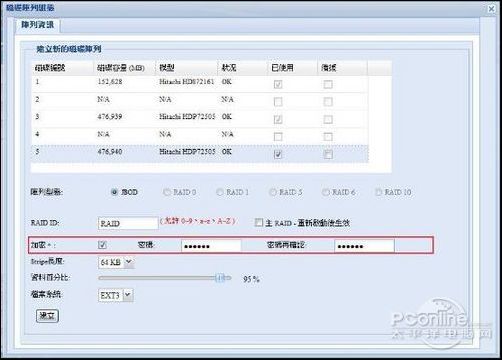This screenshot has height=360, width=502.
Task: Mark disk 1 as spare
Action: coord(328,84)
